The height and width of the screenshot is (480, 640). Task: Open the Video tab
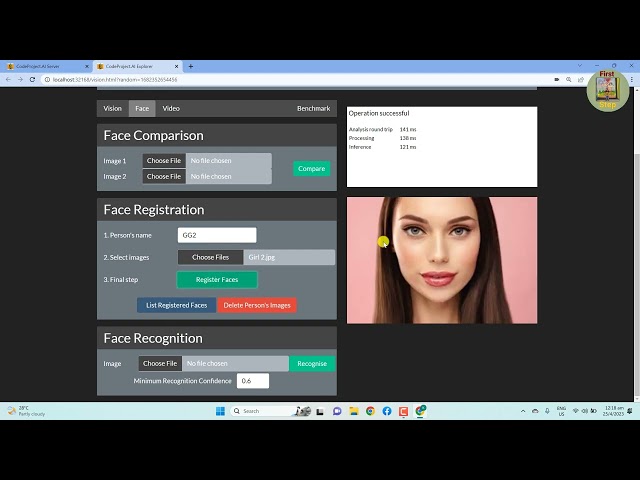[x=171, y=109]
